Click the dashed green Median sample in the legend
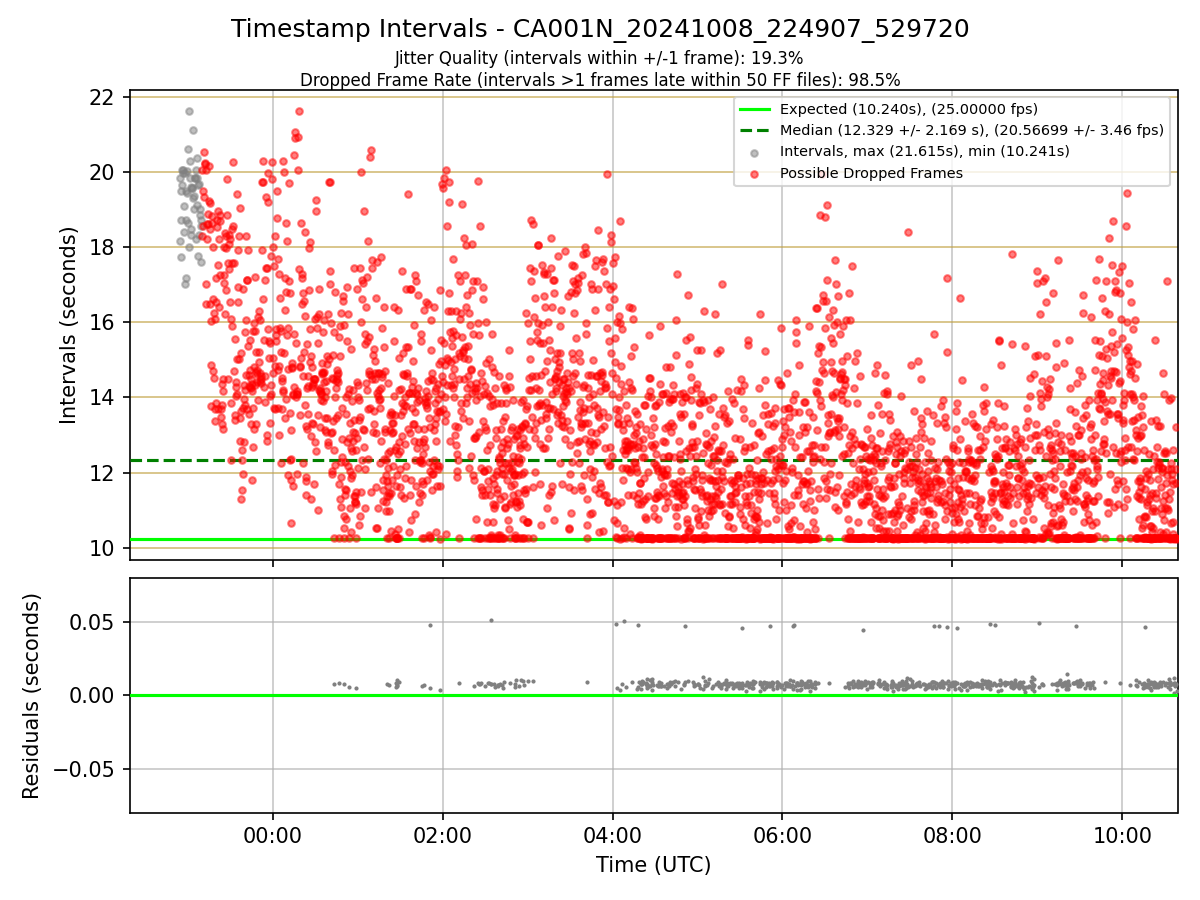1200x900 pixels. pyautogui.click(x=755, y=130)
